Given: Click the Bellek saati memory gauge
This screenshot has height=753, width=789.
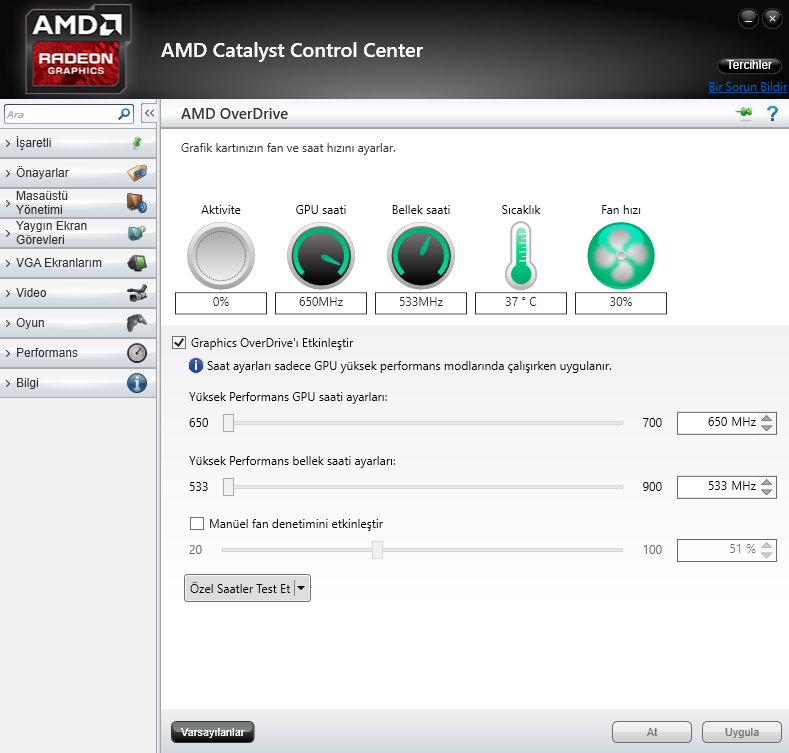Looking at the screenshot, I should pyautogui.click(x=421, y=256).
